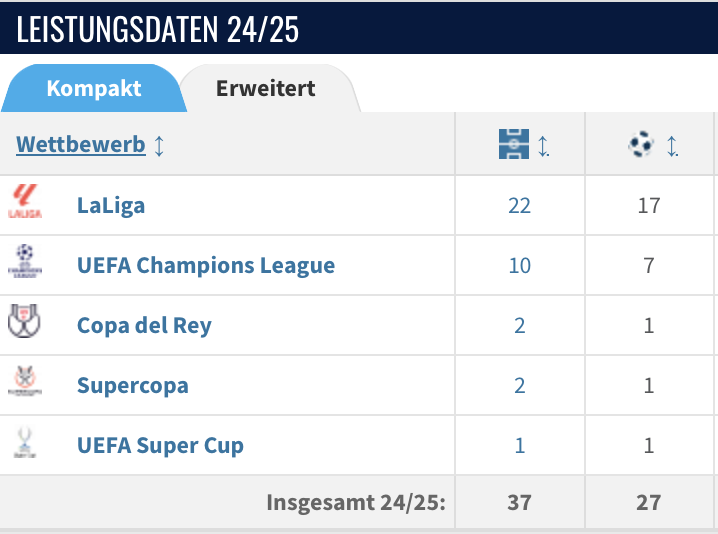Sort by goals using arrow toggle
Image resolution: width=718 pixels, height=534 pixels.
coord(673,146)
